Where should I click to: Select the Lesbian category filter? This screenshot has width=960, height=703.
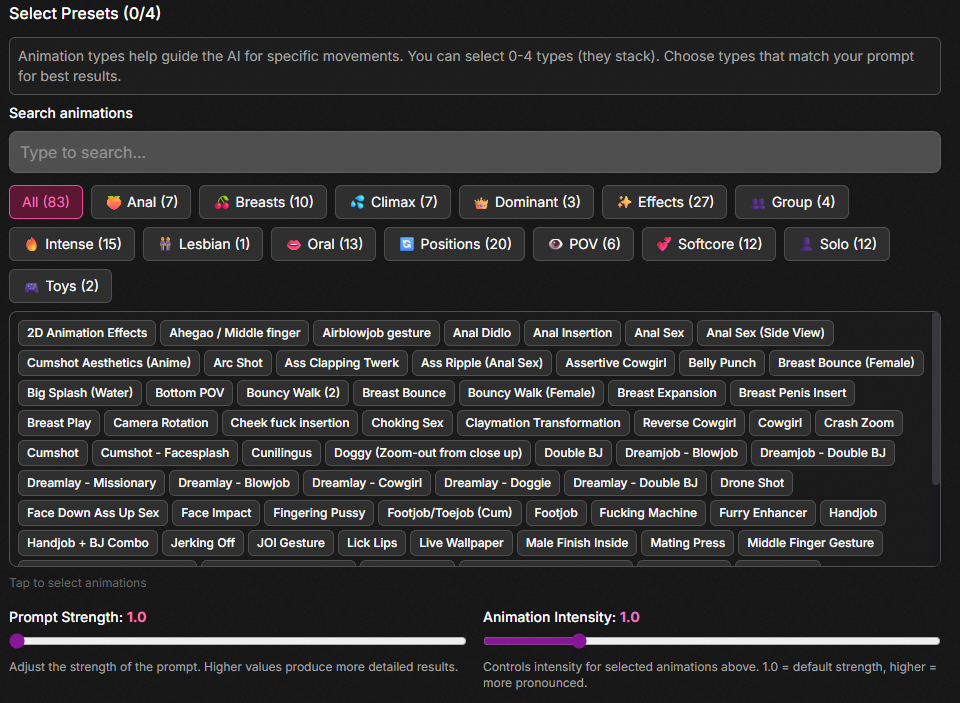[202, 244]
